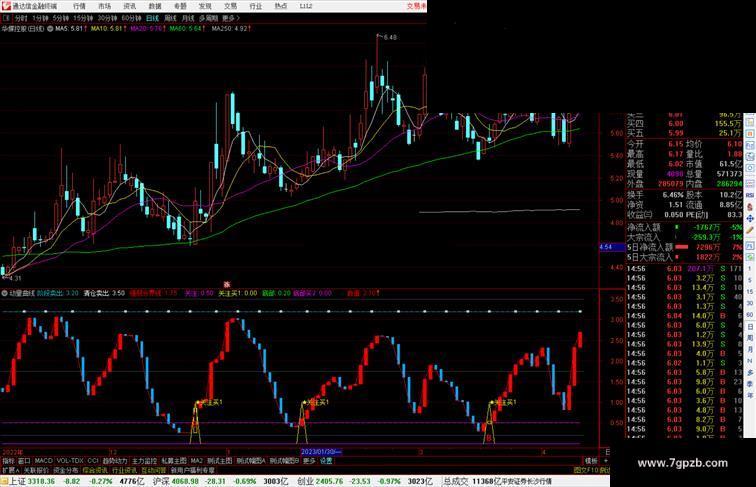Open the 行业 menu
The height and width of the screenshot is (487, 756).
(256, 6)
